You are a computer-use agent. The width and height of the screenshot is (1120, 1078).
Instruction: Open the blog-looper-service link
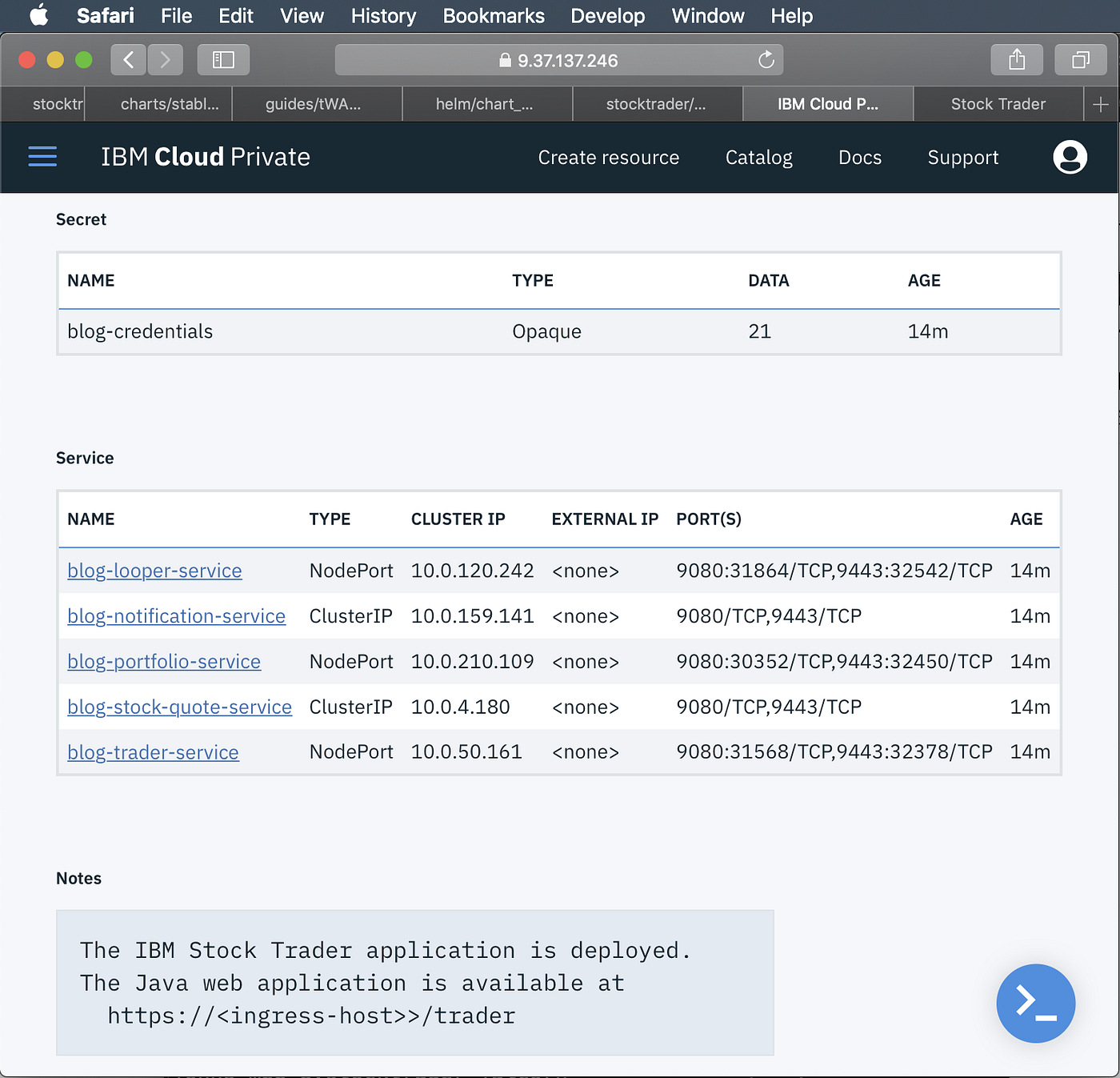click(154, 571)
